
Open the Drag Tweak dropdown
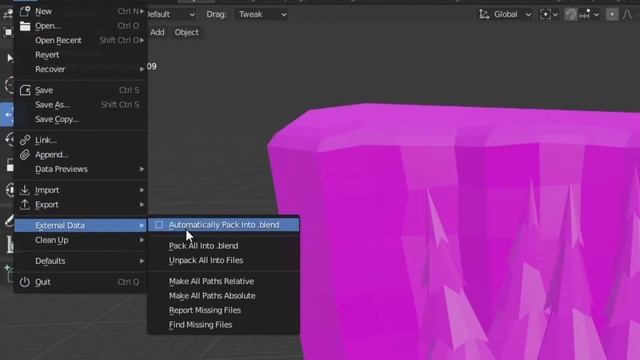click(262, 14)
